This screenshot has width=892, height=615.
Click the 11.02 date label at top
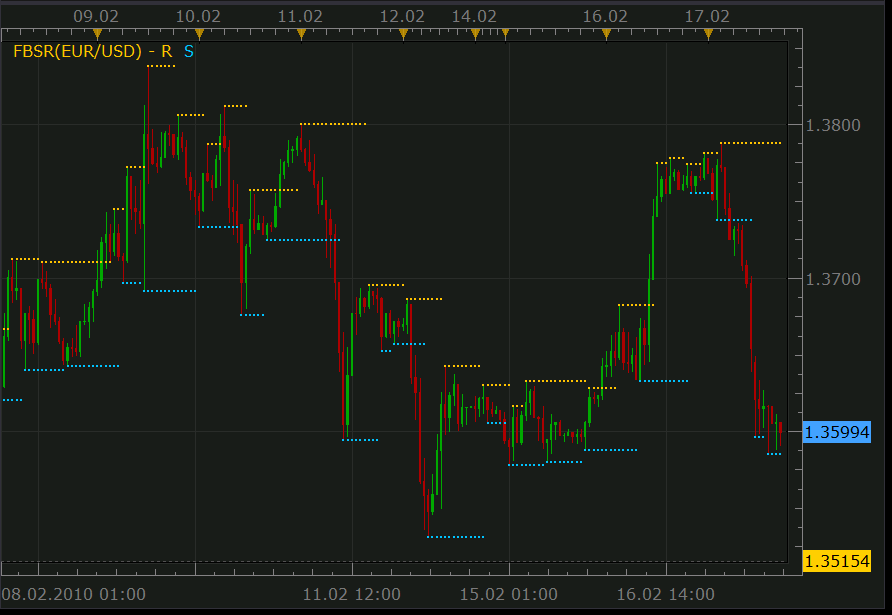point(300,16)
